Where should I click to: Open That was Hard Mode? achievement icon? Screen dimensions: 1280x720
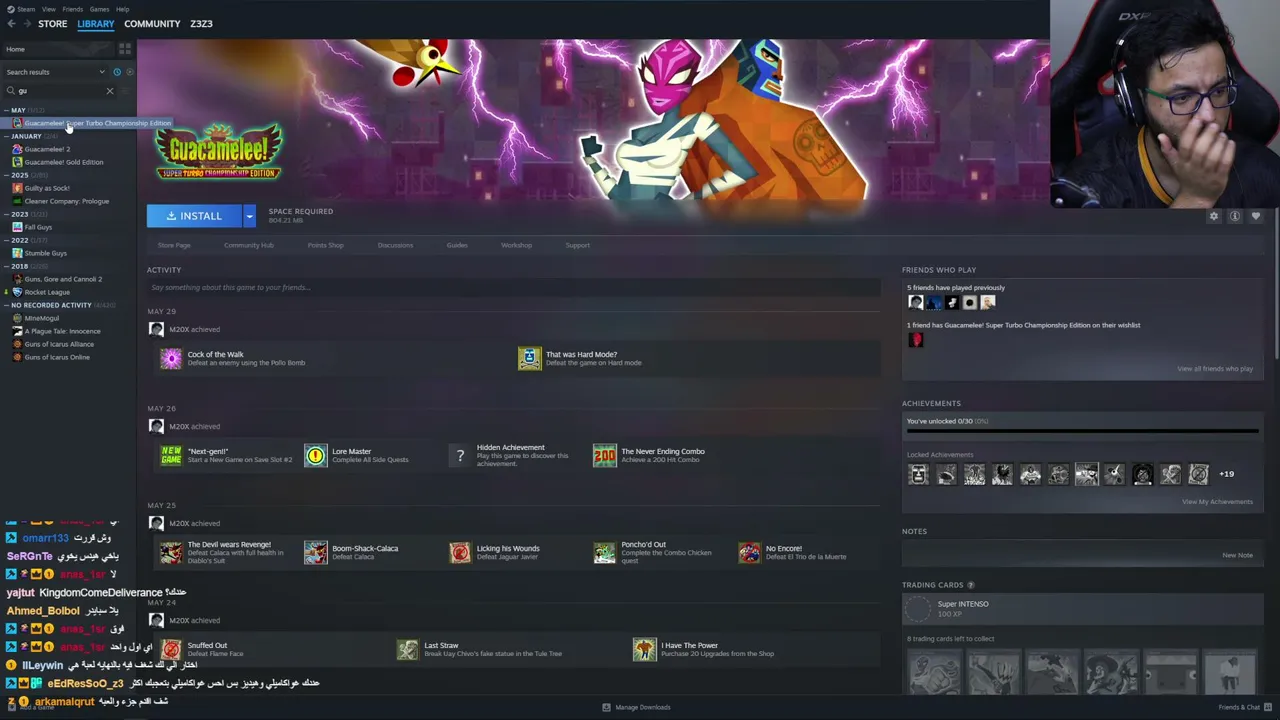[529, 358]
